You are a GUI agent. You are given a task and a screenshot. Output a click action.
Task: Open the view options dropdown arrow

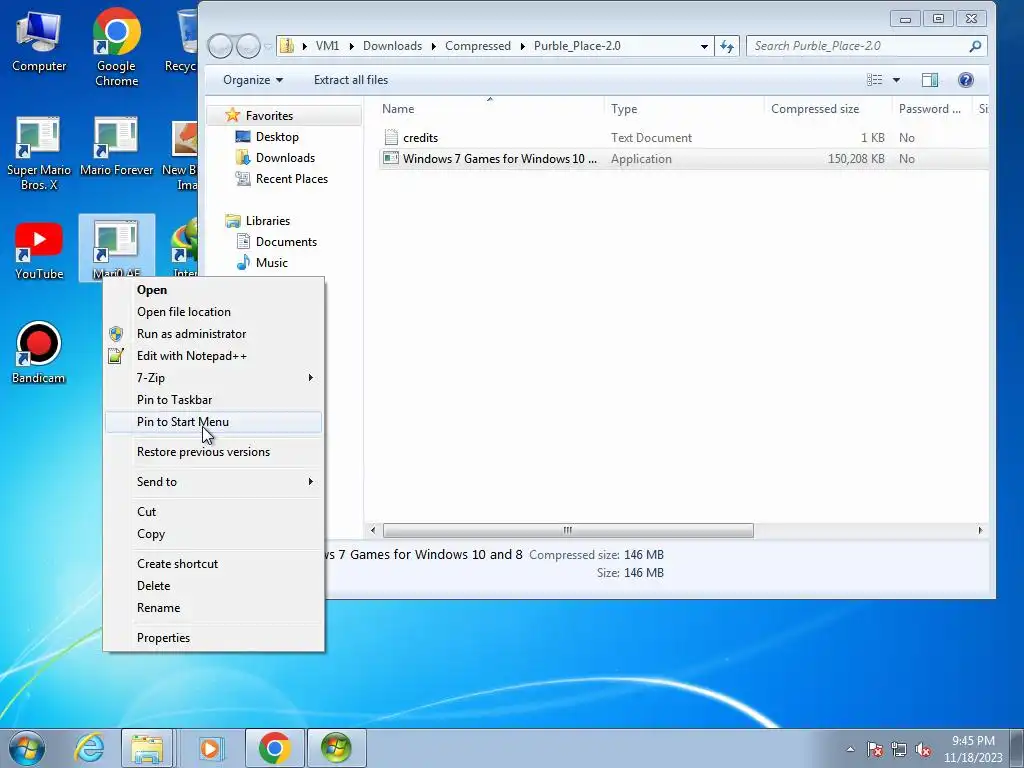tap(897, 80)
